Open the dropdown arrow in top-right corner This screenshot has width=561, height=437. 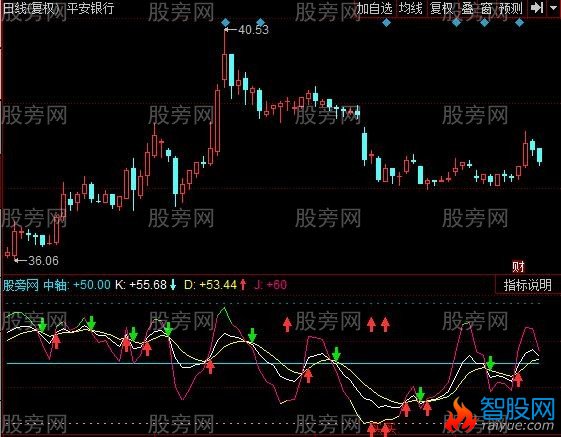coord(553,8)
